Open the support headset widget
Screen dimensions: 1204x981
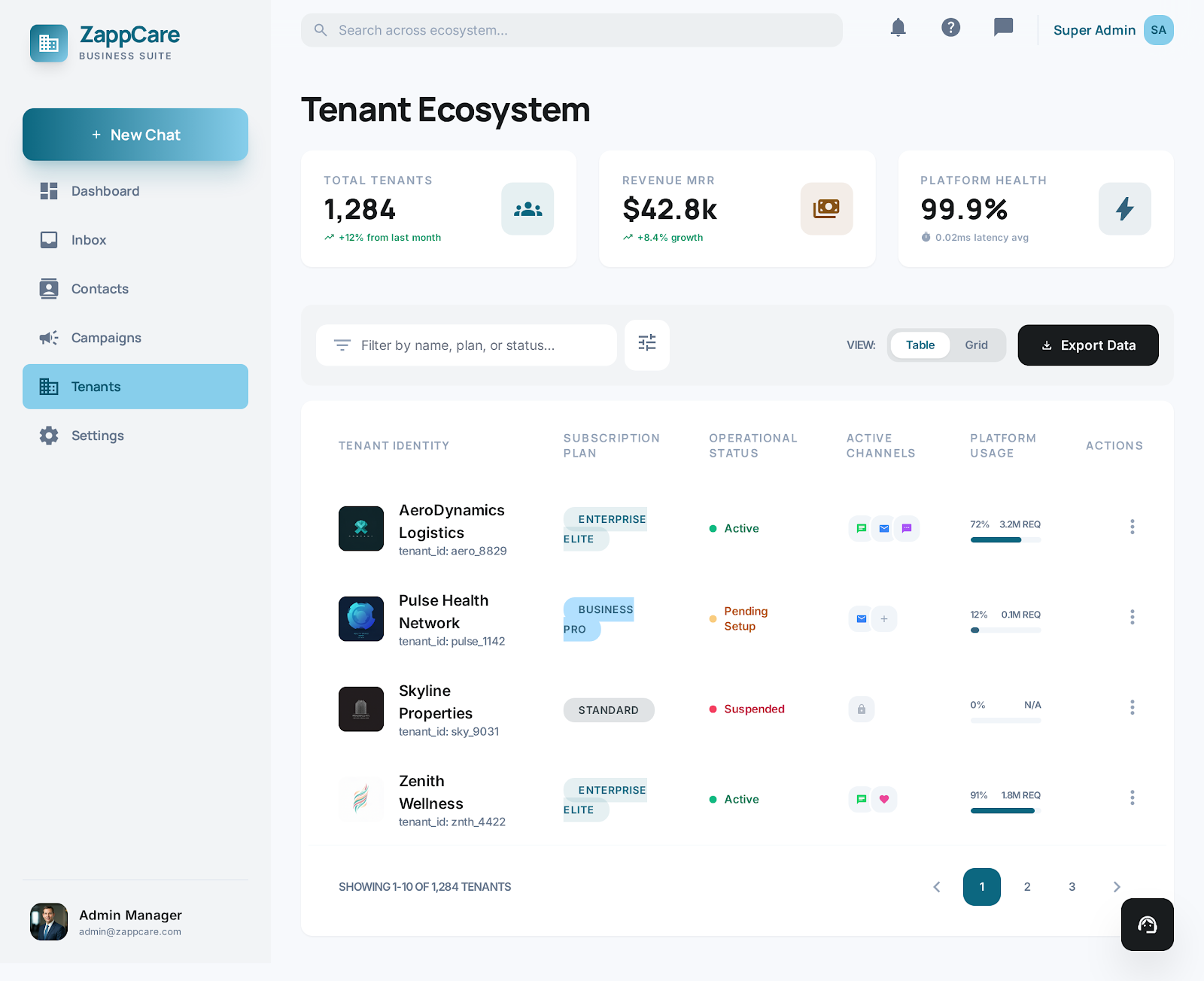pos(1147,925)
